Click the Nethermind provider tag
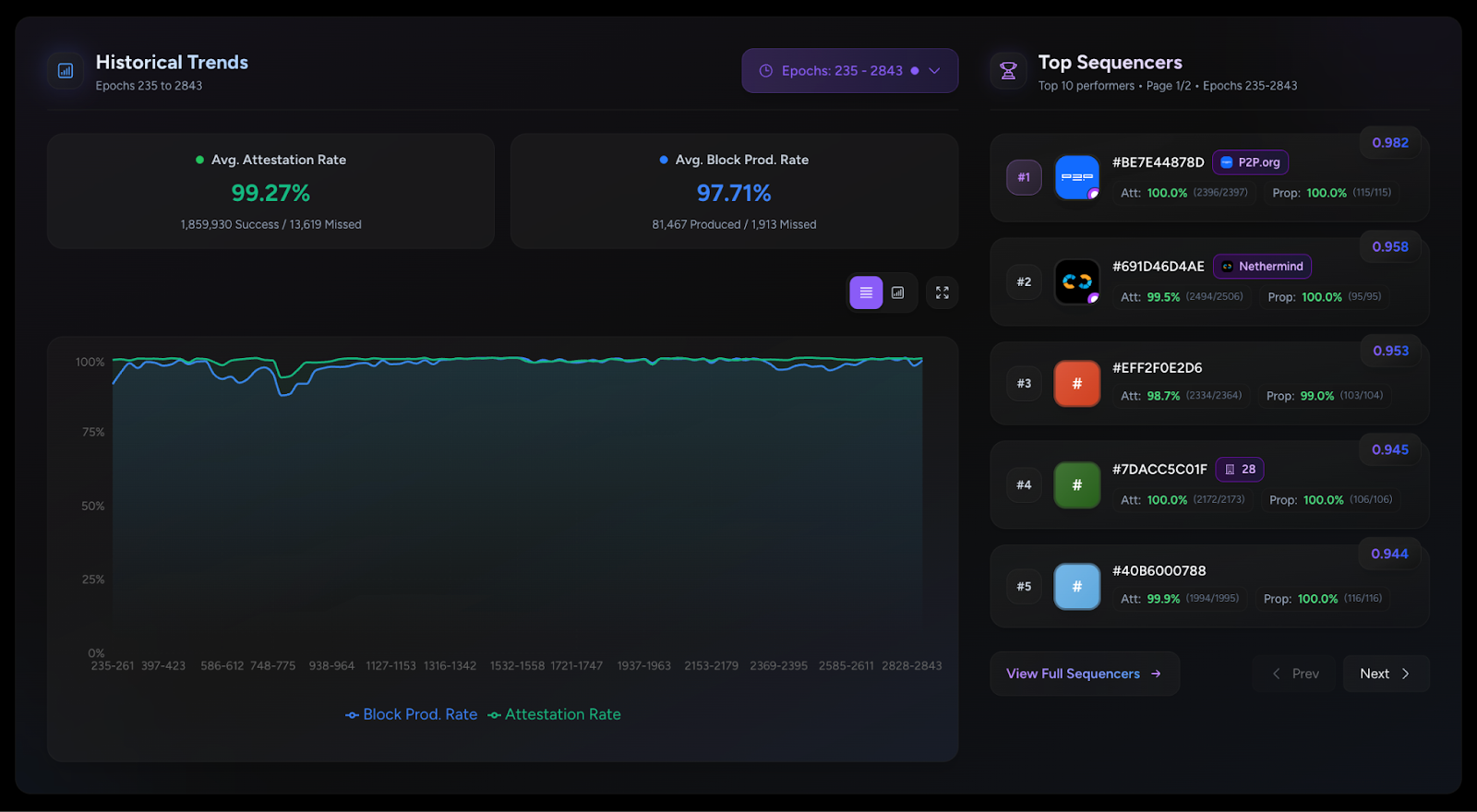The height and width of the screenshot is (812, 1477). [1261, 267]
